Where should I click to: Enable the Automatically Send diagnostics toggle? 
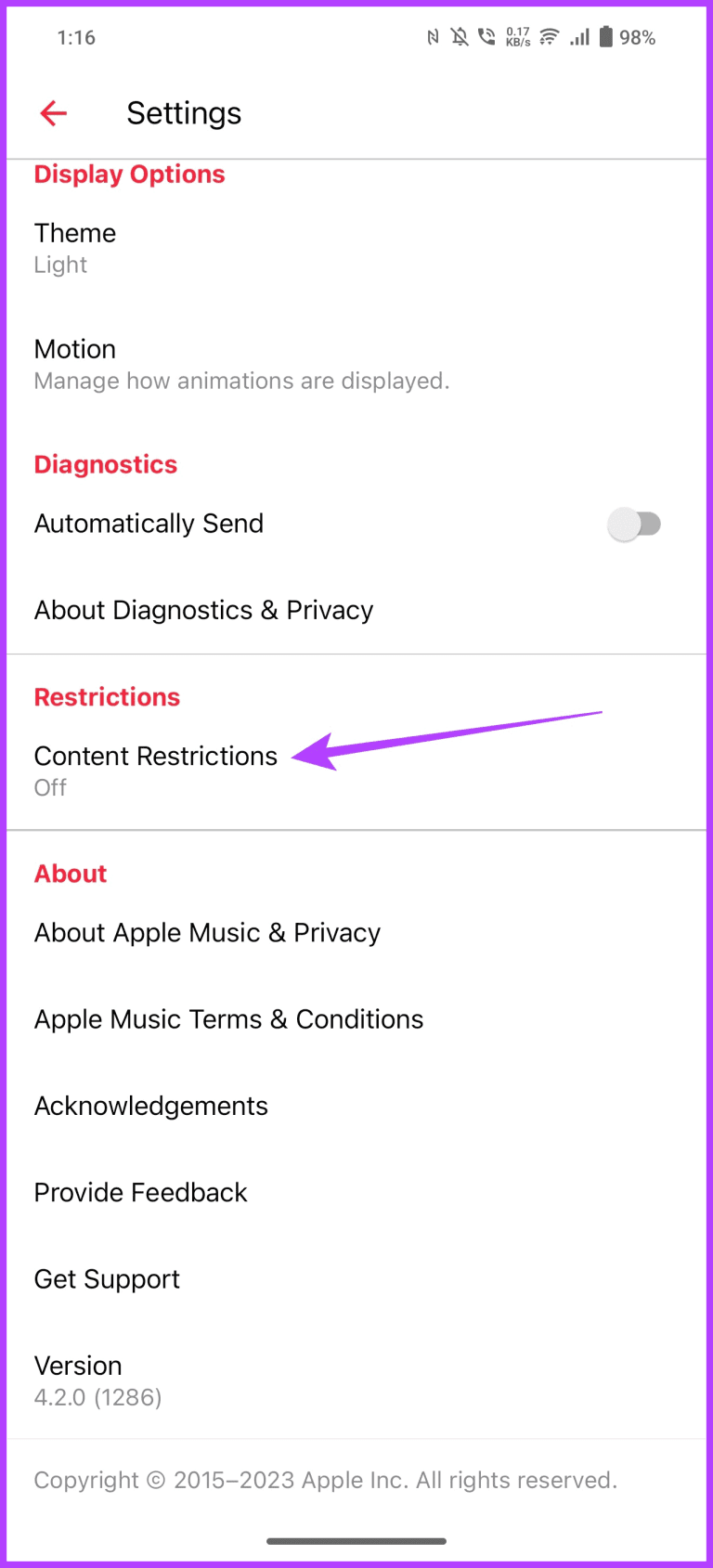click(635, 524)
